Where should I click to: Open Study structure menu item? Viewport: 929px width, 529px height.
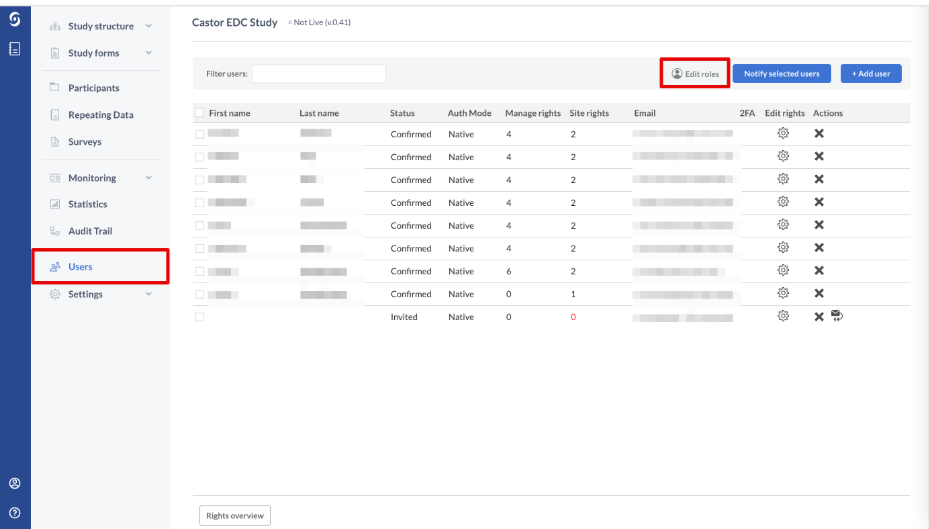tap(101, 26)
